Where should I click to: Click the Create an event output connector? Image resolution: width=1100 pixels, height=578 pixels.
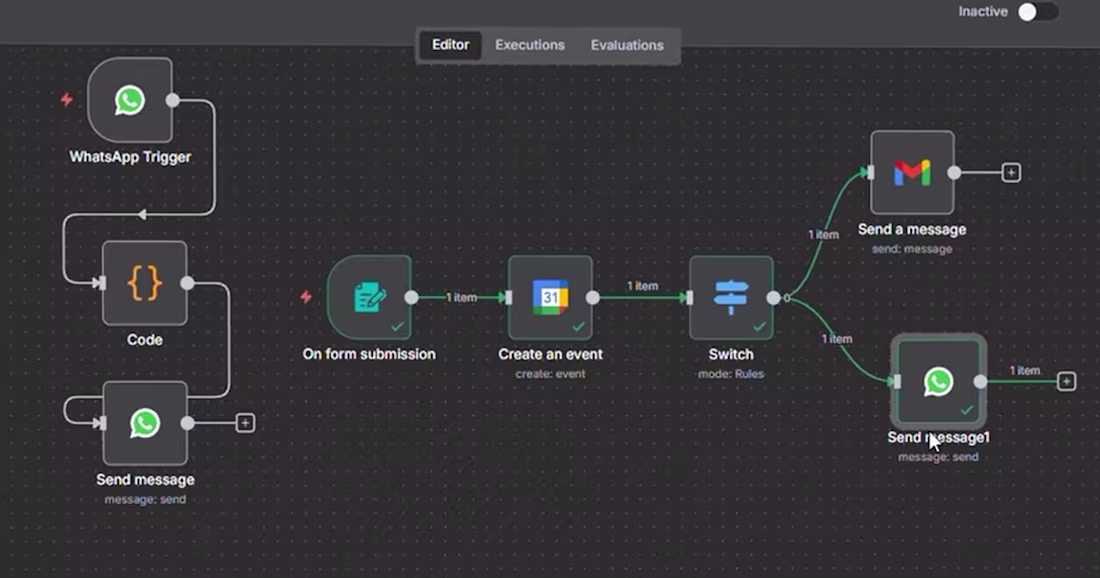(x=593, y=297)
